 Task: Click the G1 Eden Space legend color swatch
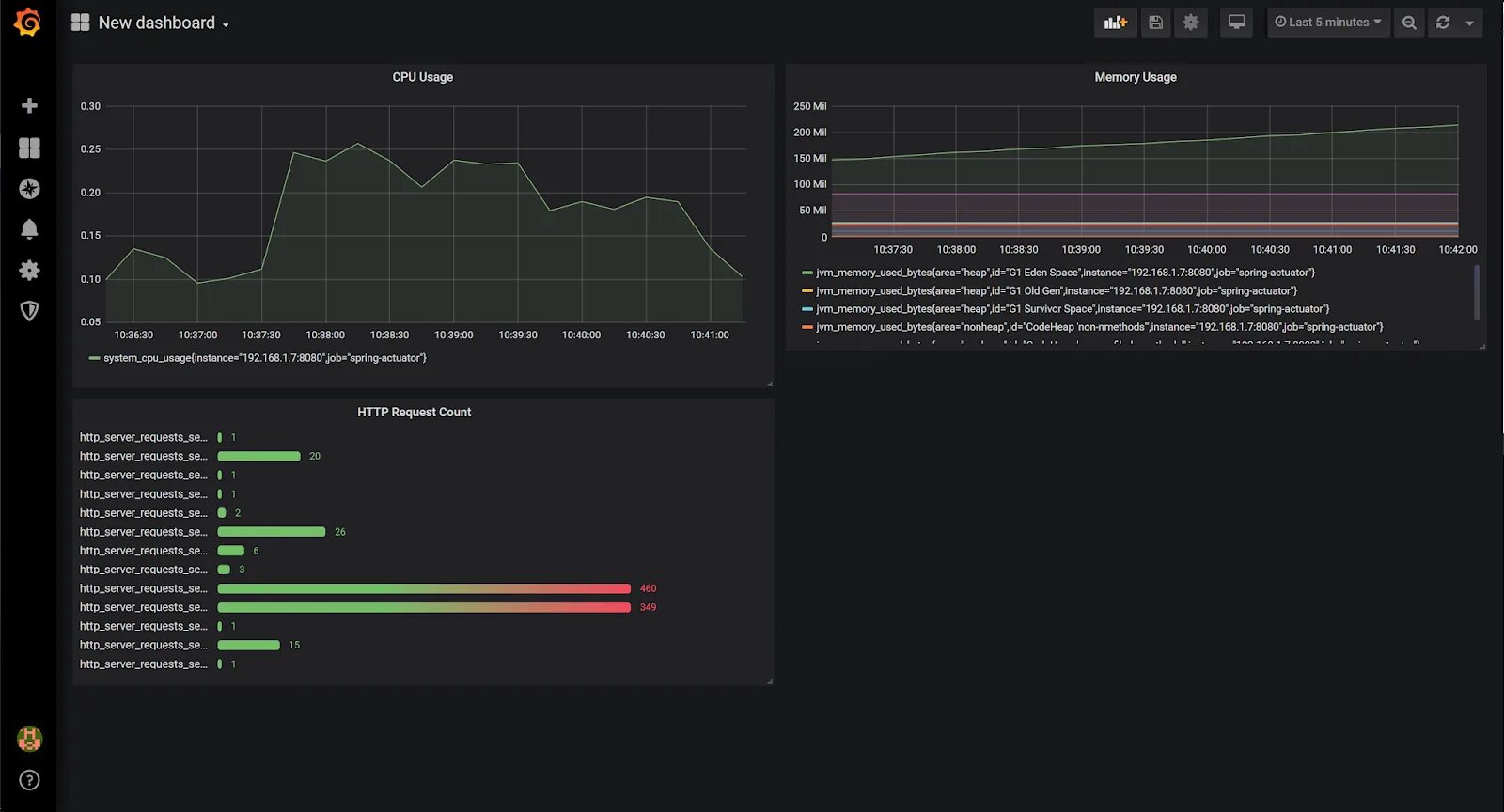pyautogui.click(x=807, y=273)
